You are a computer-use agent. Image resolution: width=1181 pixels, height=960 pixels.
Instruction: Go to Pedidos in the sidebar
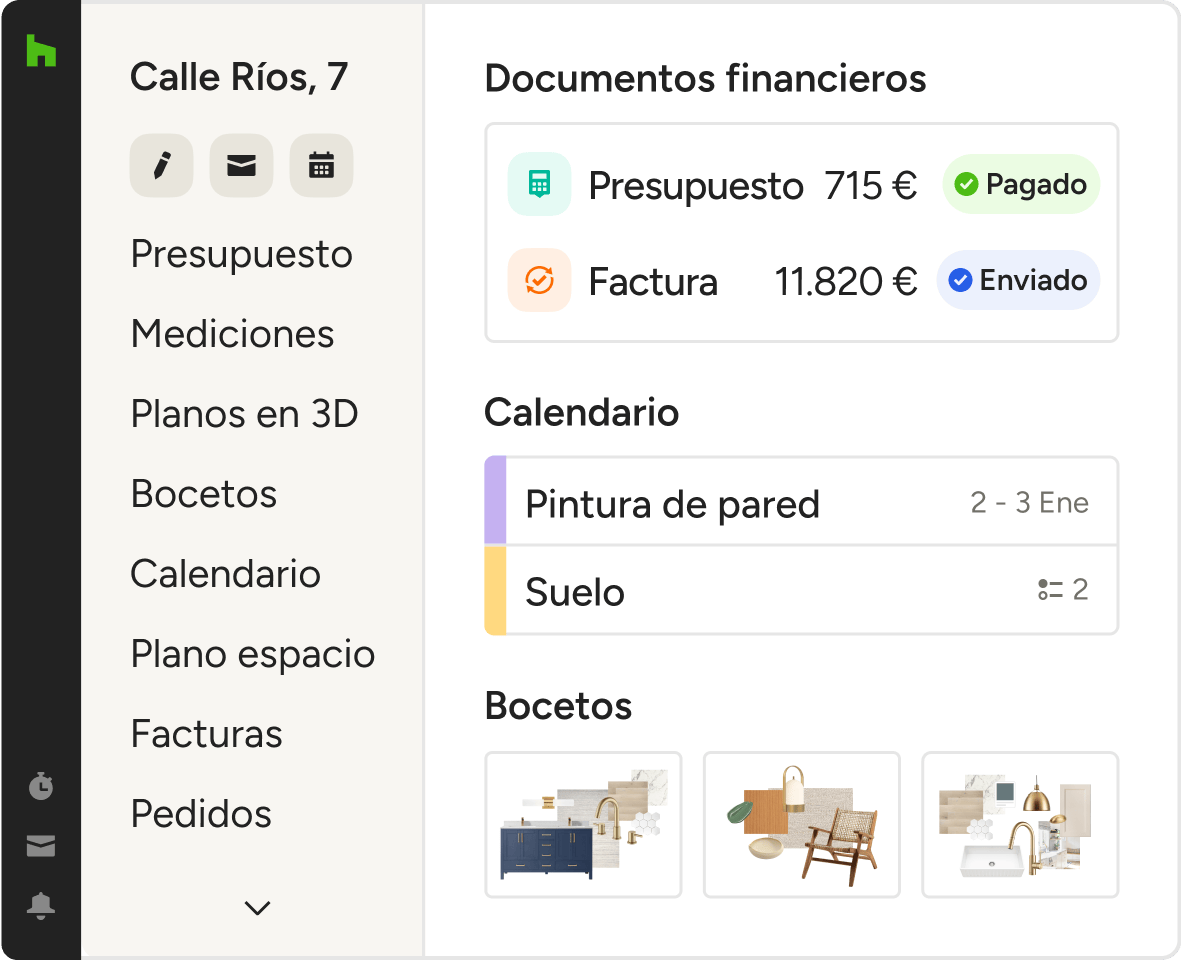(201, 814)
